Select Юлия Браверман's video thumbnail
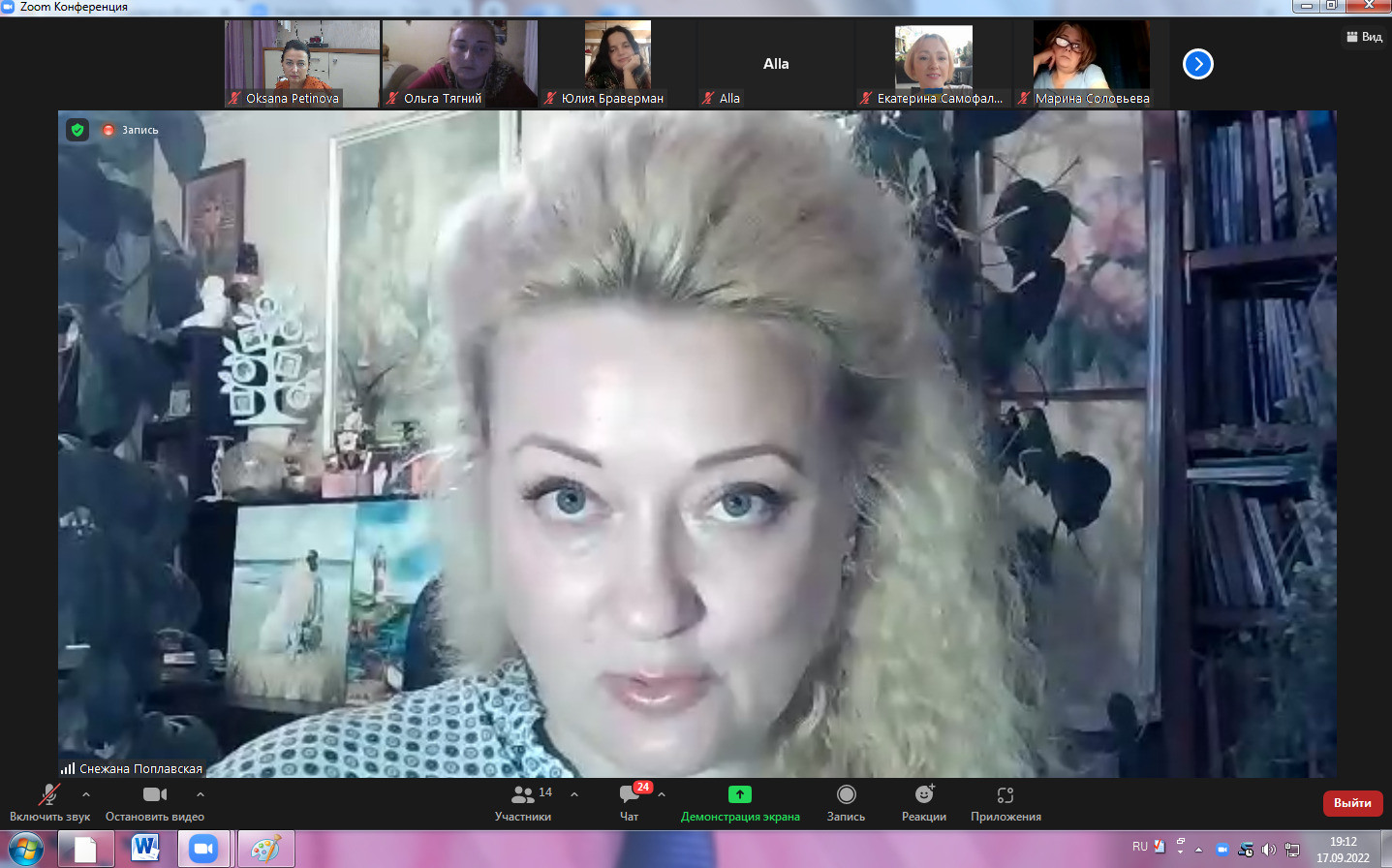Image resolution: width=1392 pixels, height=868 pixels. [618, 64]
